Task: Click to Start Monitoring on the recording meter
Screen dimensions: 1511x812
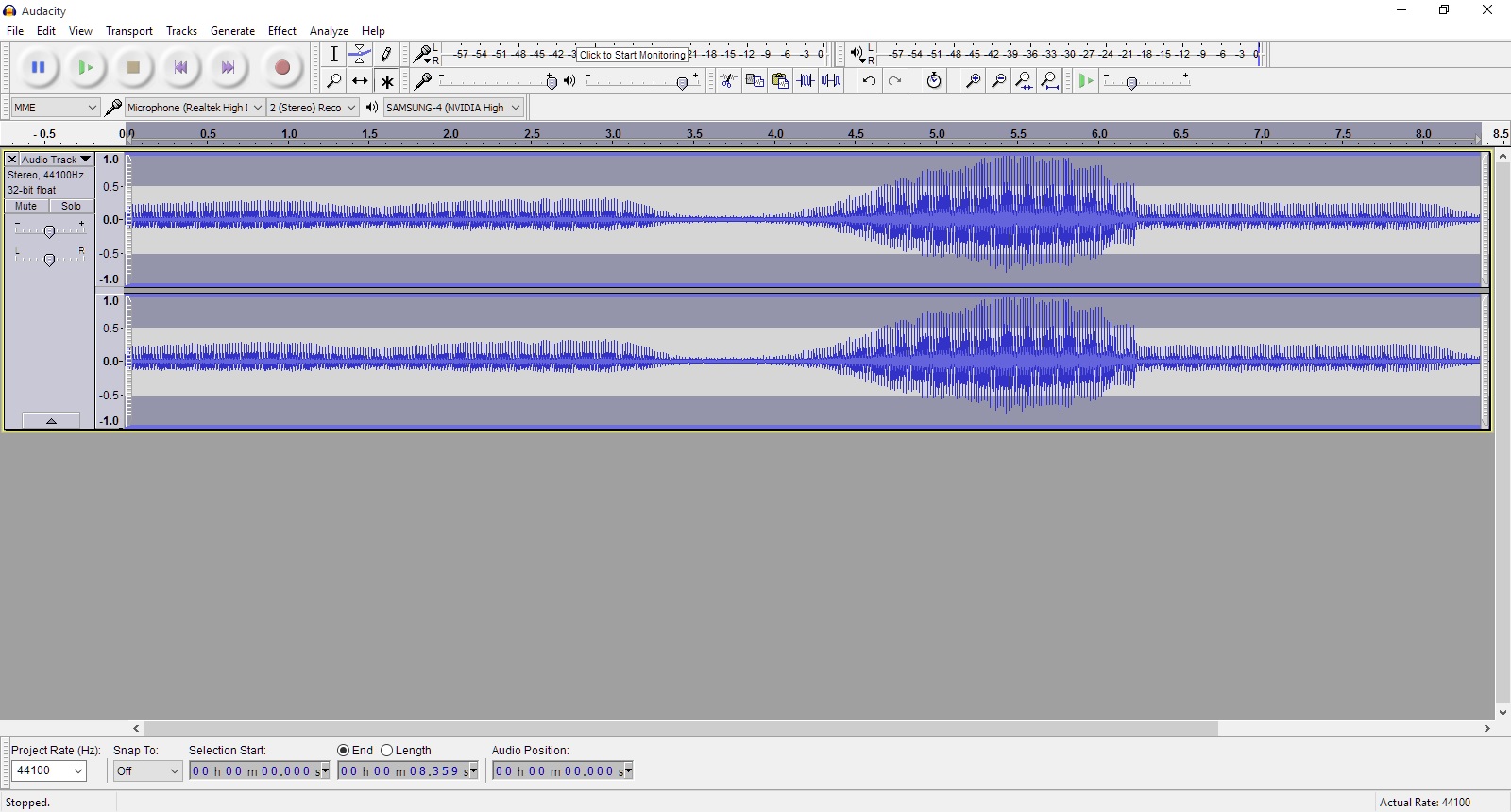Action: click(x=633, y=55)
